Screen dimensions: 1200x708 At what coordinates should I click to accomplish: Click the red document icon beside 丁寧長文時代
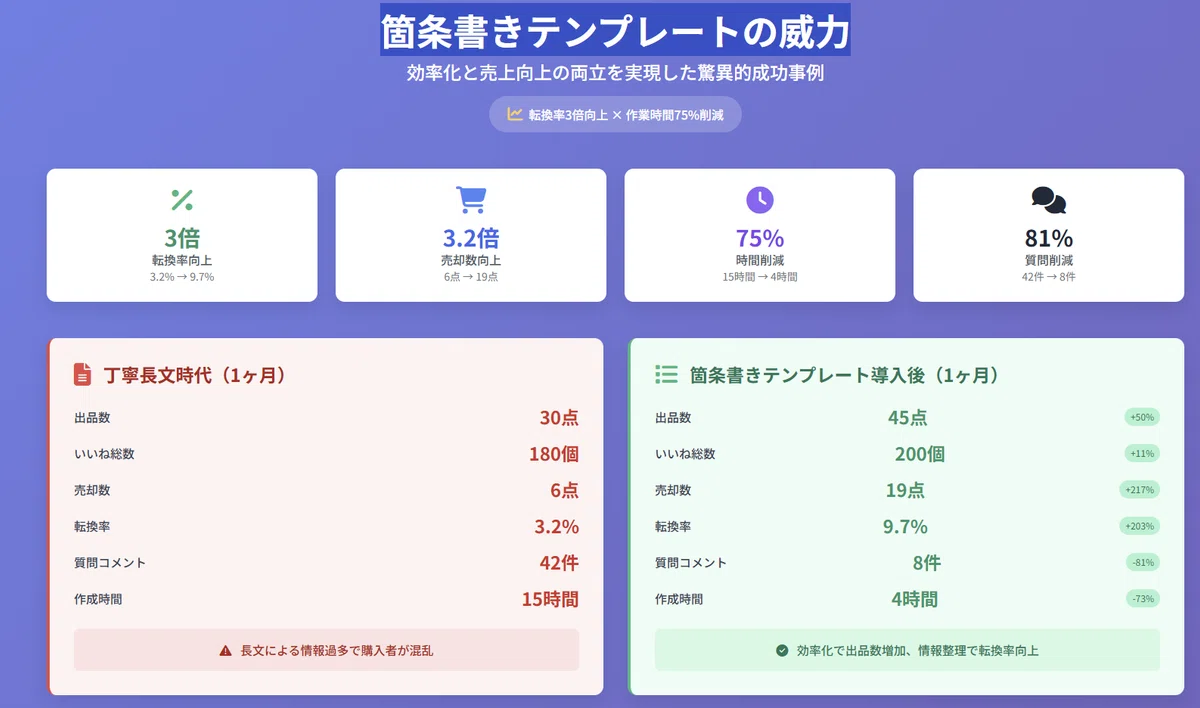[x=82, y=375]
